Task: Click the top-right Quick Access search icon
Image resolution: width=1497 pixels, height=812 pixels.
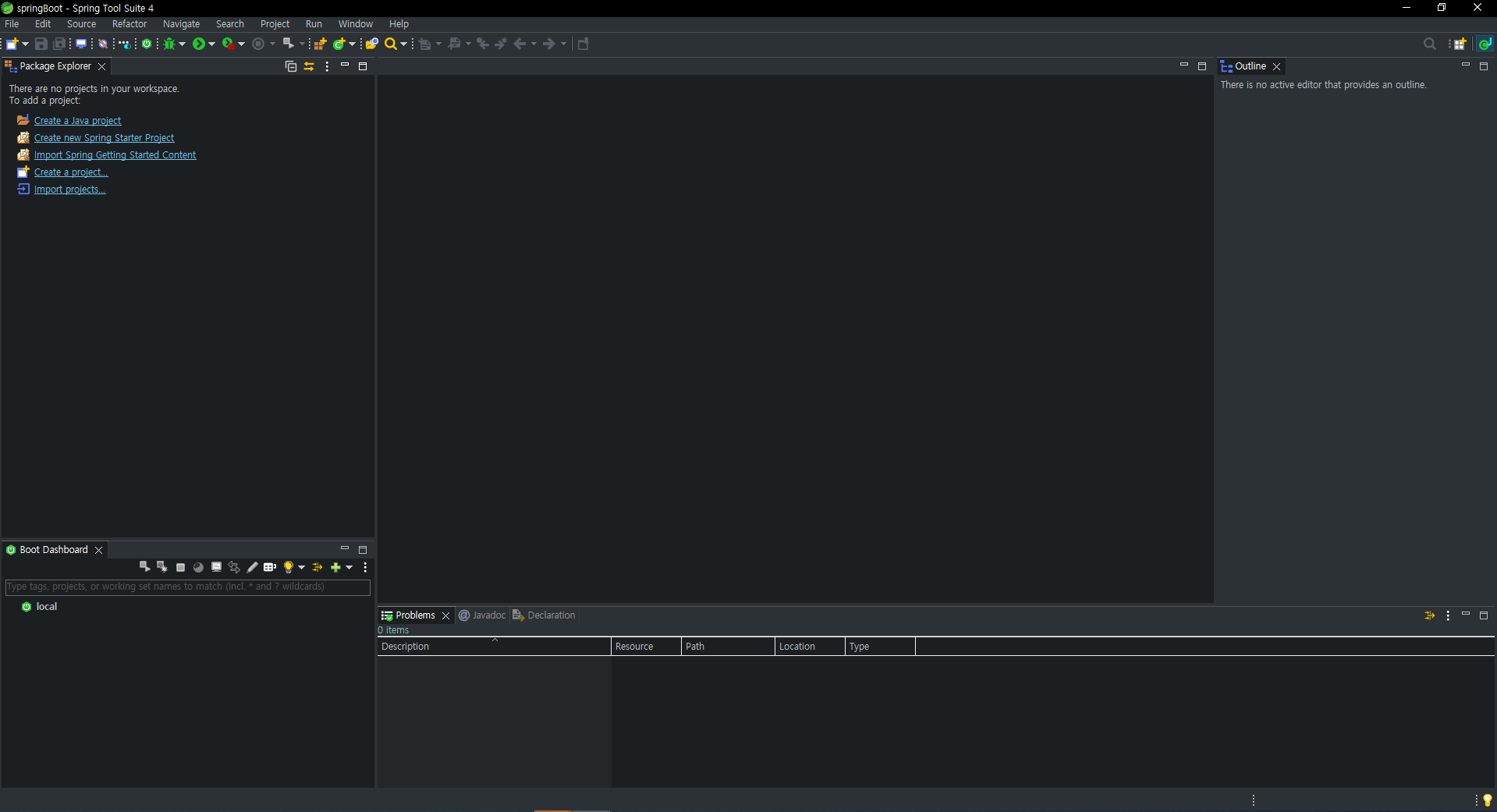Action: [1429, 44]
